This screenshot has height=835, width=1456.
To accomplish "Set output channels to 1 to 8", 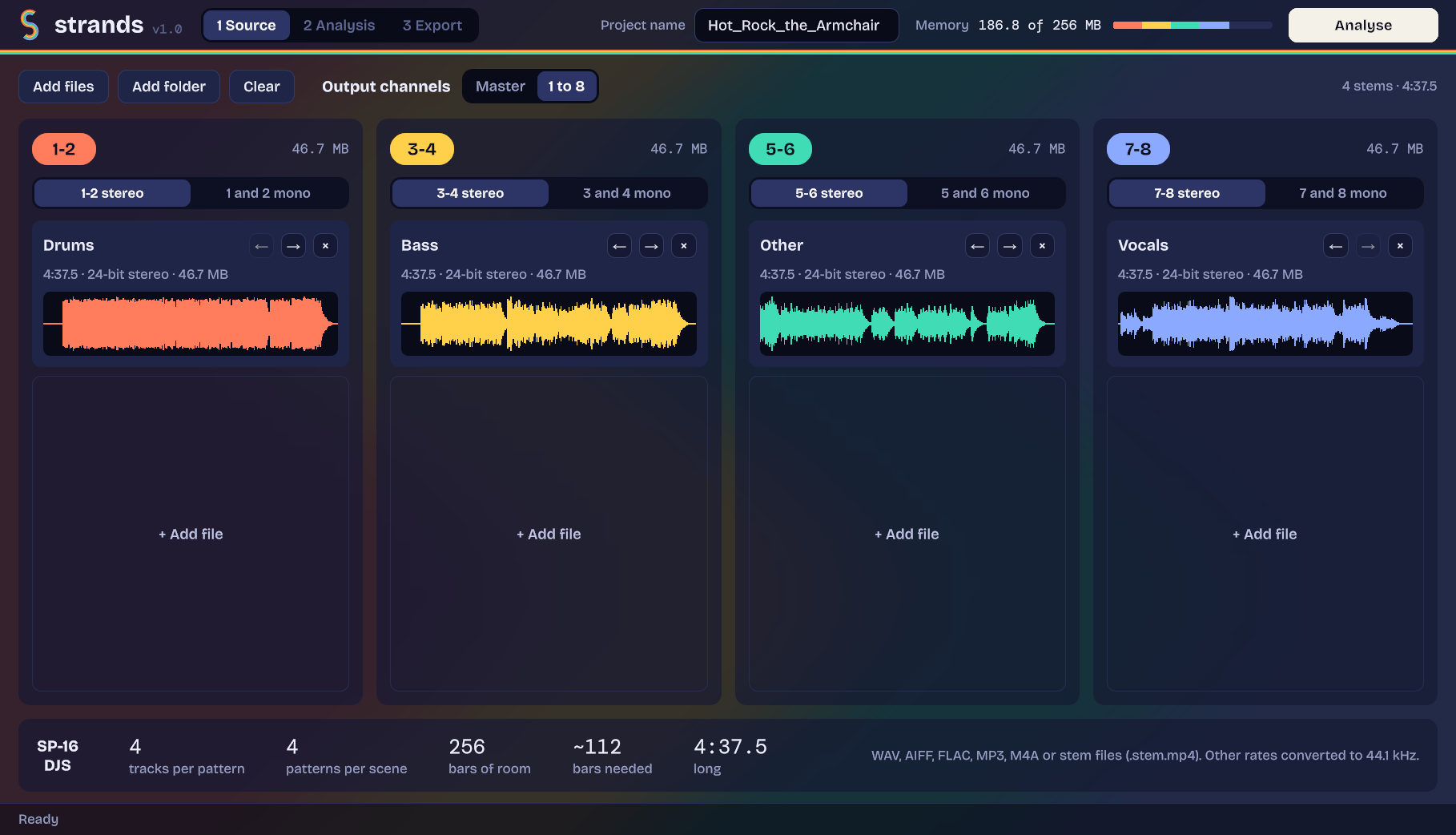I will (566, 87).
